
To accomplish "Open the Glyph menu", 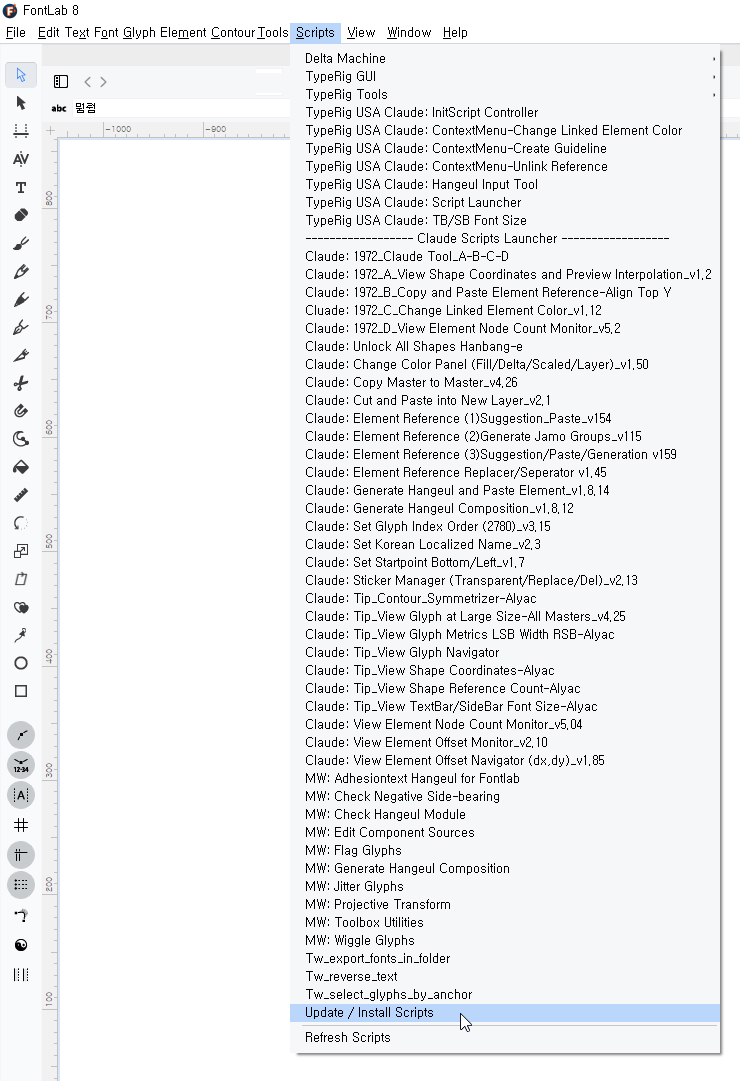I will pos(139,32).
